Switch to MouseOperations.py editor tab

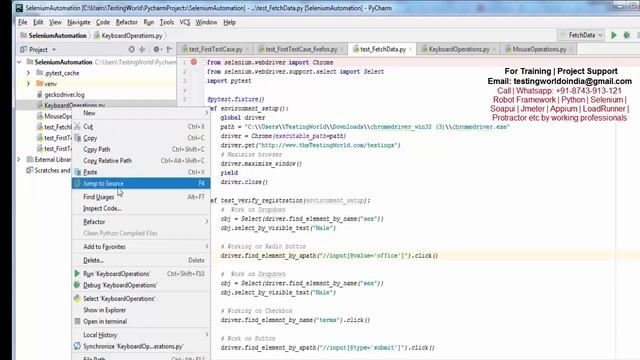pos(539,49)
